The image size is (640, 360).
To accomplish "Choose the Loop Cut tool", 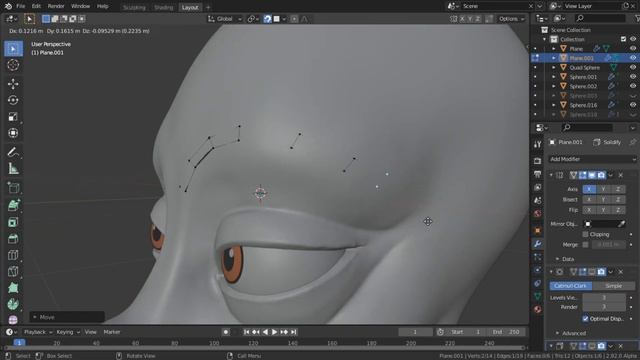I will [13, 255].
